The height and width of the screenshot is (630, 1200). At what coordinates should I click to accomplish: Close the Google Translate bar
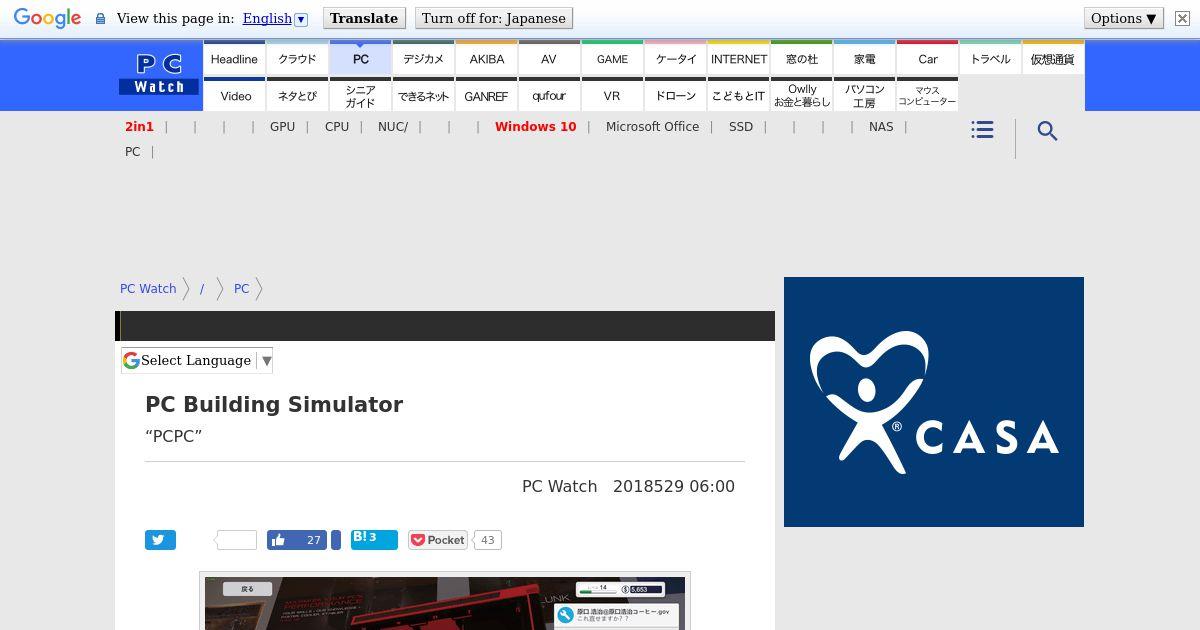pos(1182,18)
